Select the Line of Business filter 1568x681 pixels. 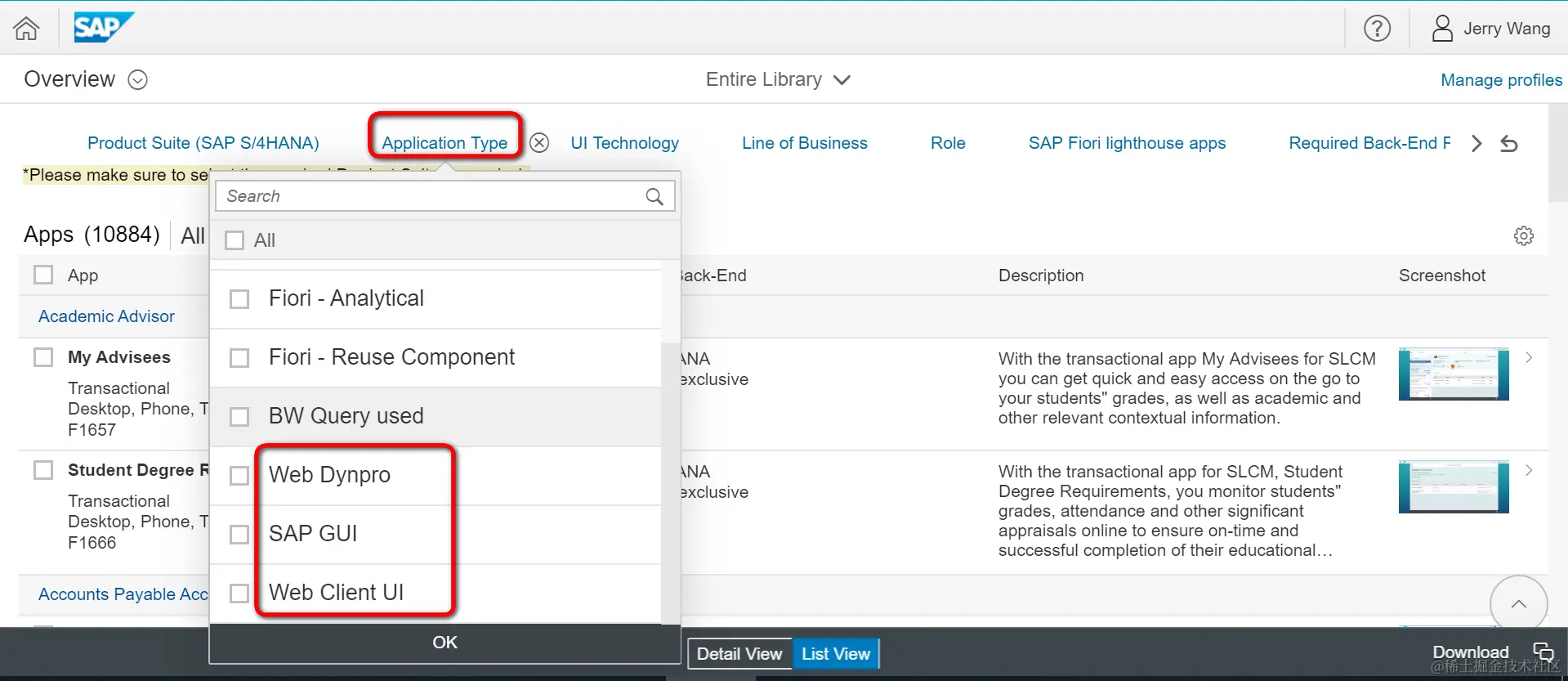(x=805, y=143)
